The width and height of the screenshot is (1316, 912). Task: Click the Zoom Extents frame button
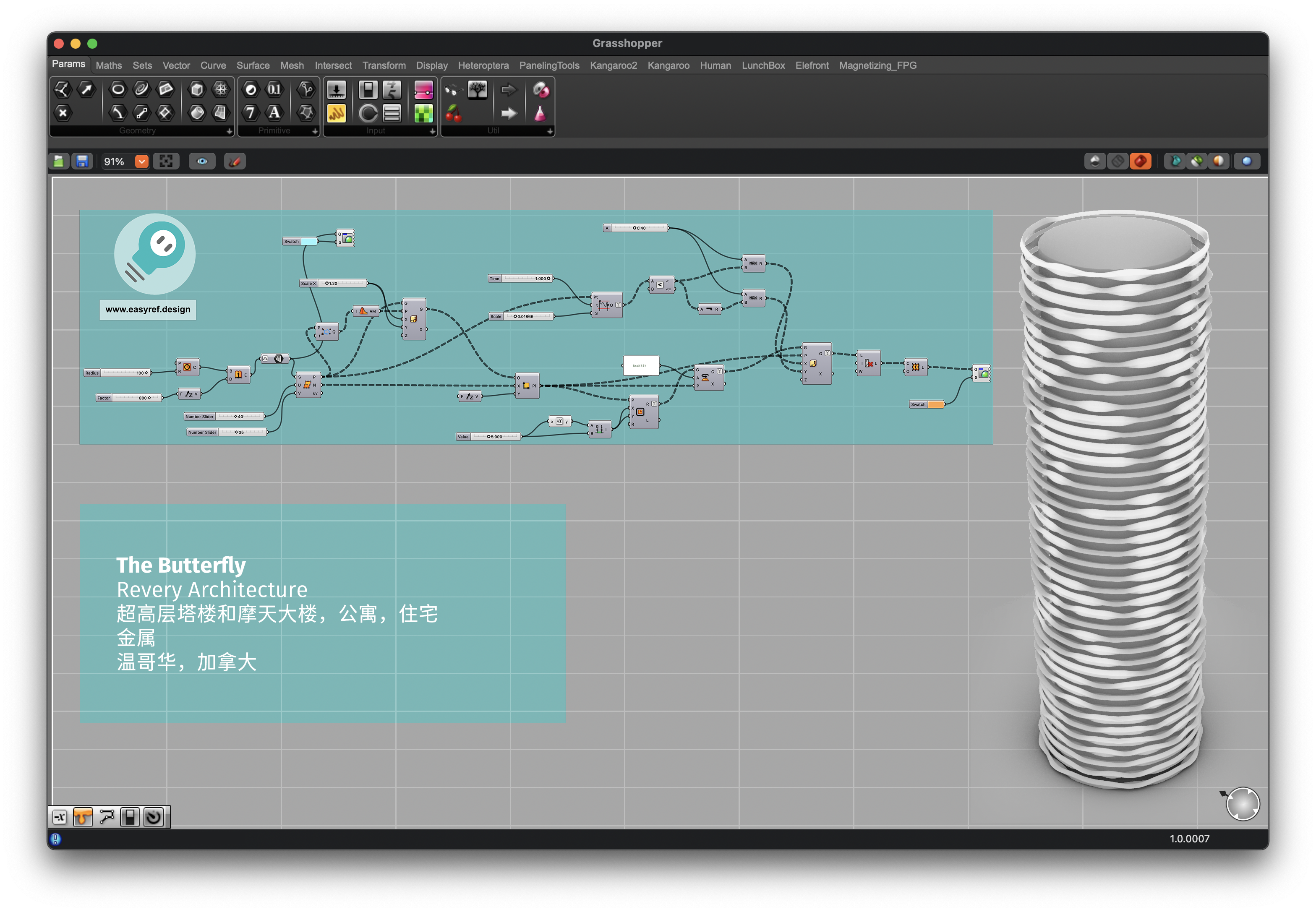click(166, 162)
